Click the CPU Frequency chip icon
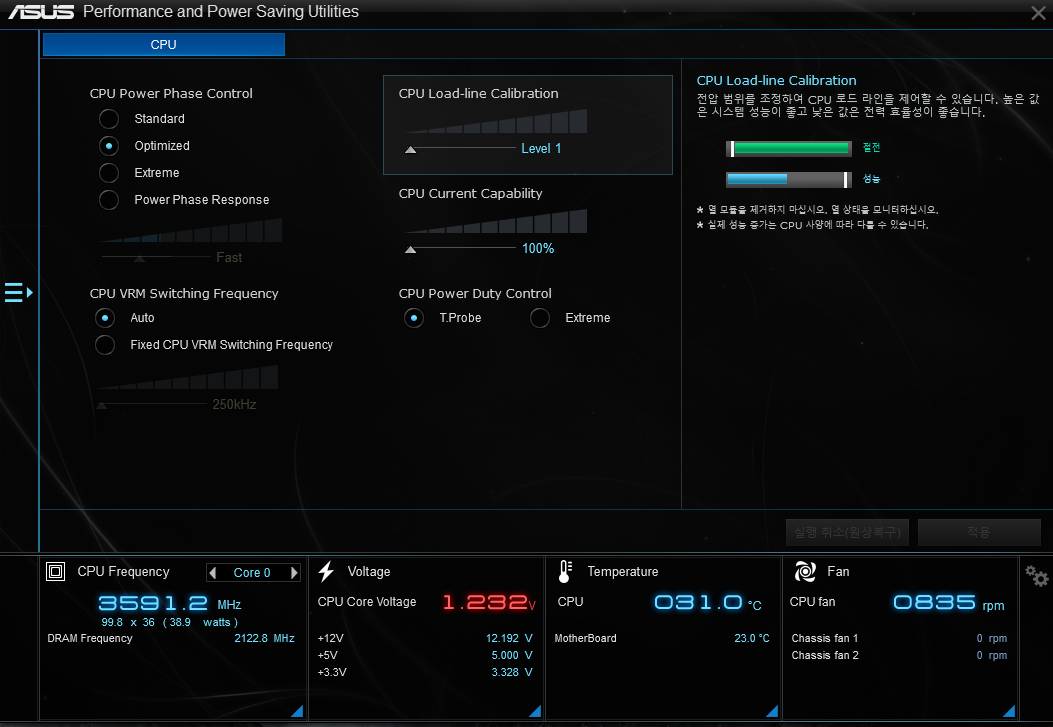 pyautogui.click(x=56, y=571)
